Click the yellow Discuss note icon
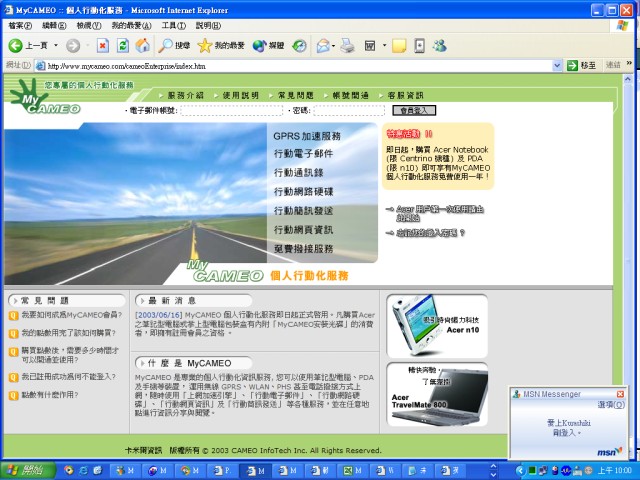Image resolution: width=640 pixels, height=480 pixels. (x=399, y=46)
